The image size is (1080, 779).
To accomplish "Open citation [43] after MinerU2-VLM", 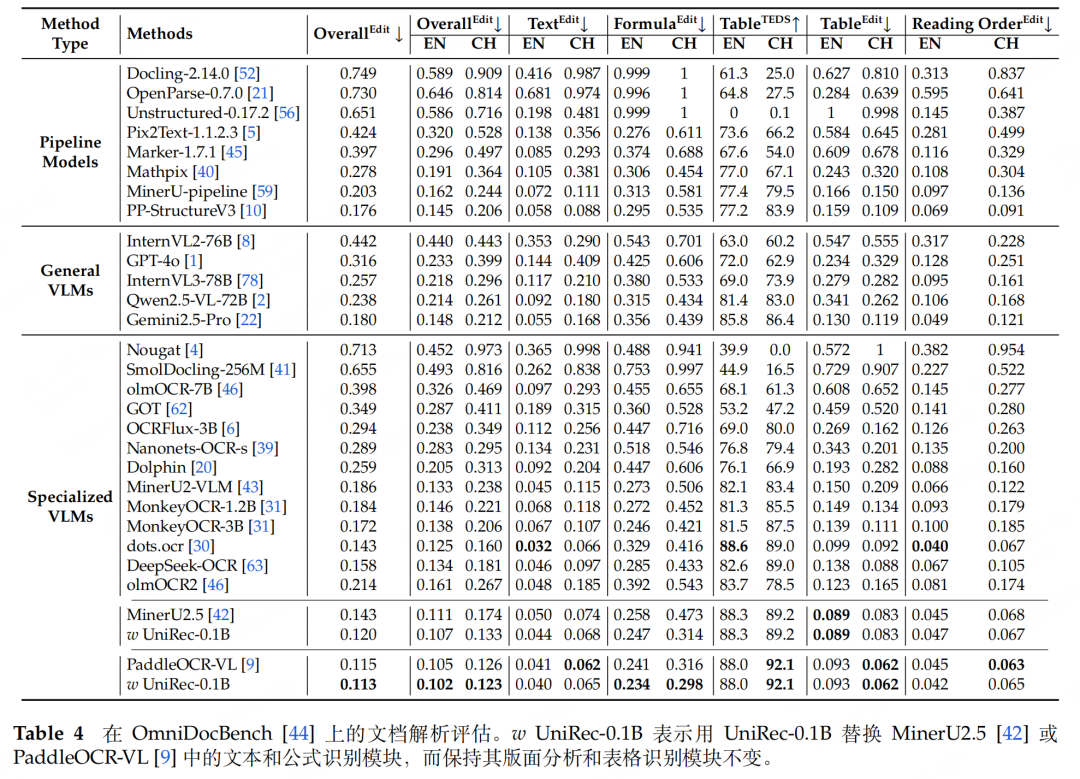I will pyautogui.click(x=250, y=487).
